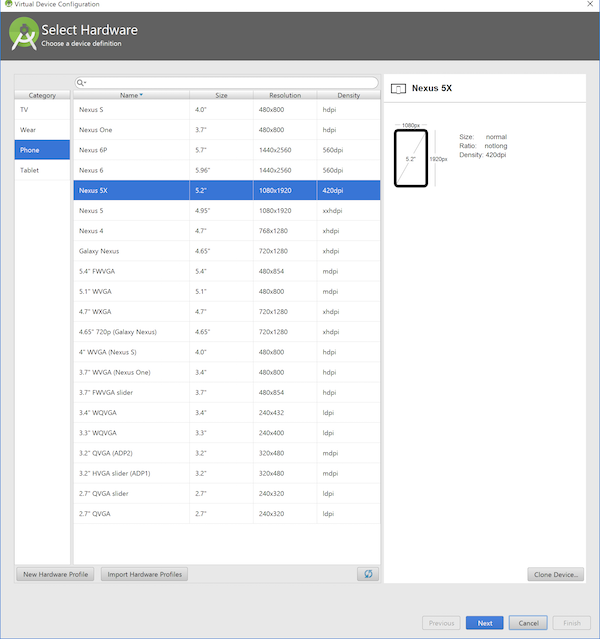Click the Cancel button

point(528,623)
